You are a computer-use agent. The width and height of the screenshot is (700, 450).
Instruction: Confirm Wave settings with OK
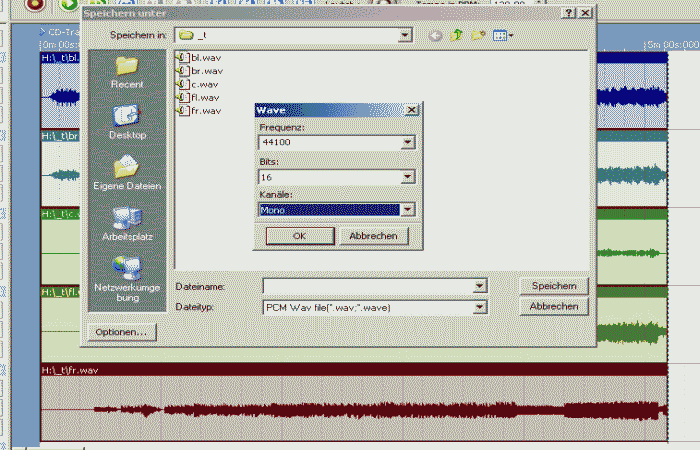coord(299,236)
